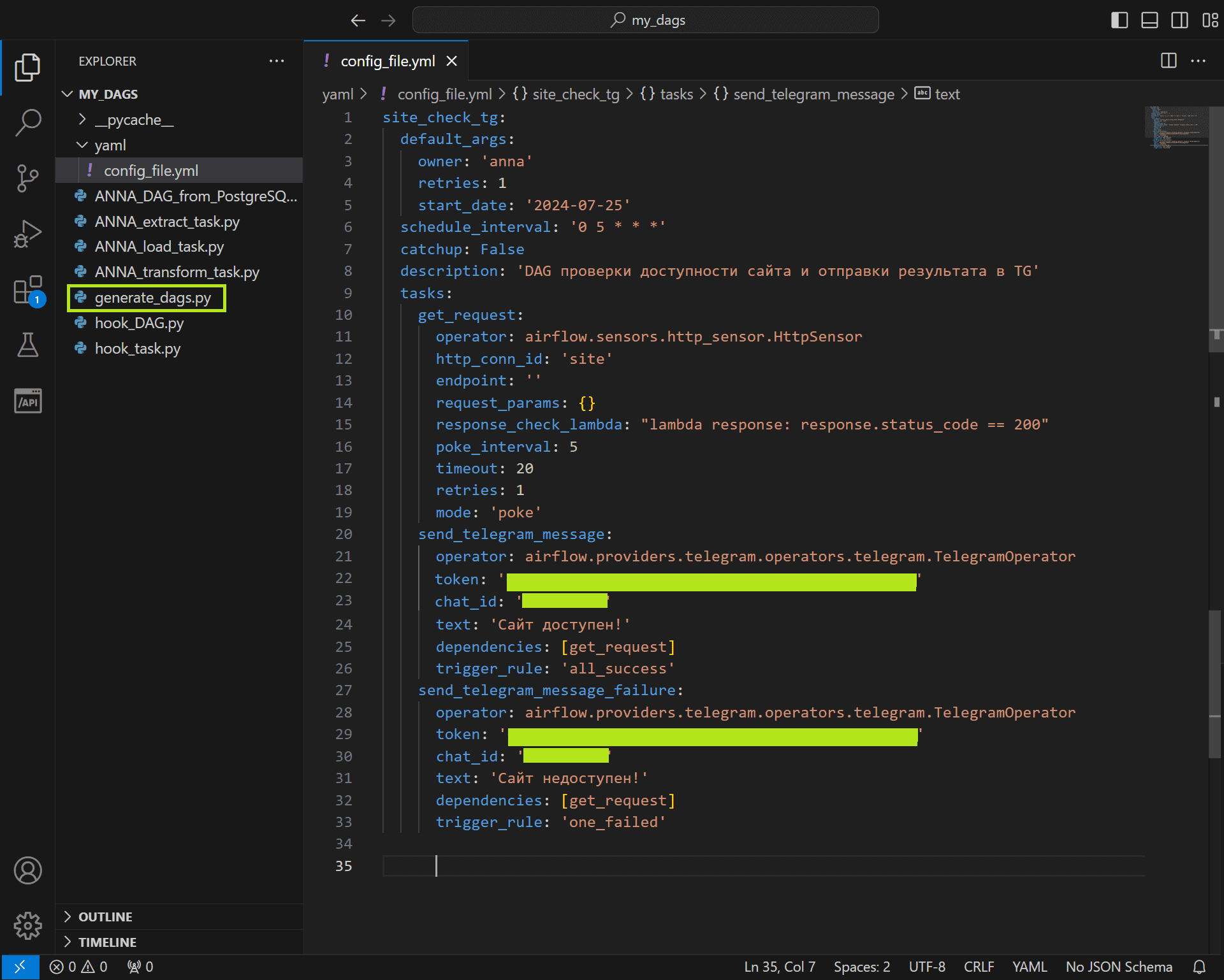Image resolution: width=1224 pixels, height=980 pixels.
Task: Open remote window indicator in status bar
Action: click(x=20, y=967)
